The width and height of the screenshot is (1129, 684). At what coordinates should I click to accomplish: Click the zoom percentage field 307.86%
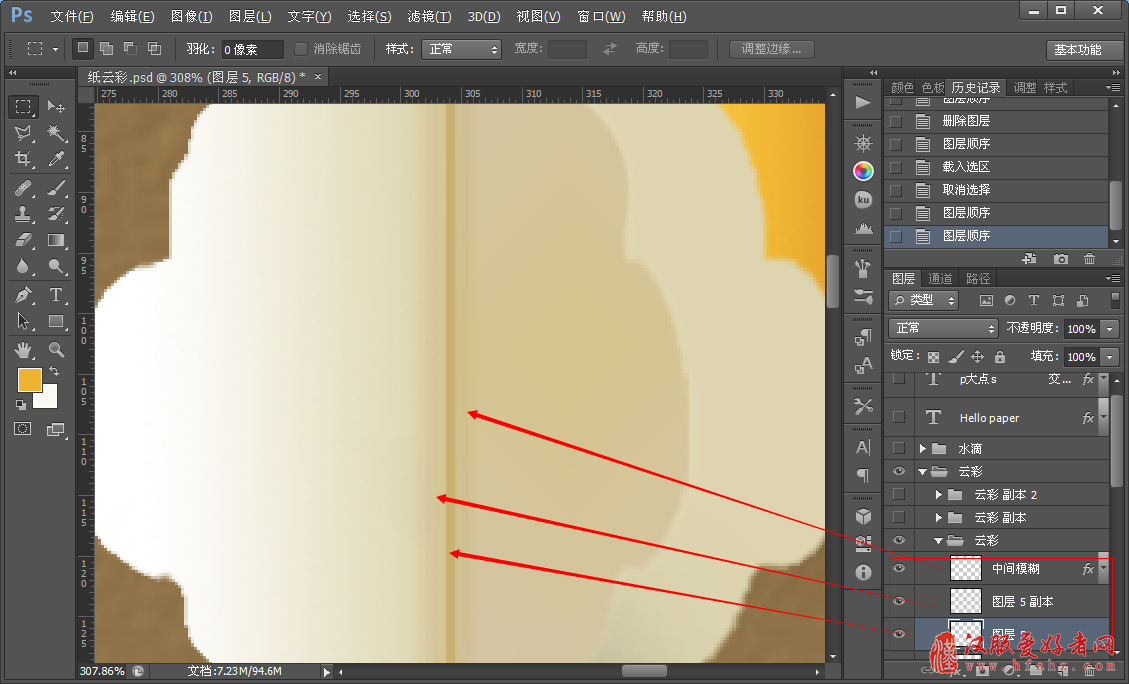pos(102,671)
